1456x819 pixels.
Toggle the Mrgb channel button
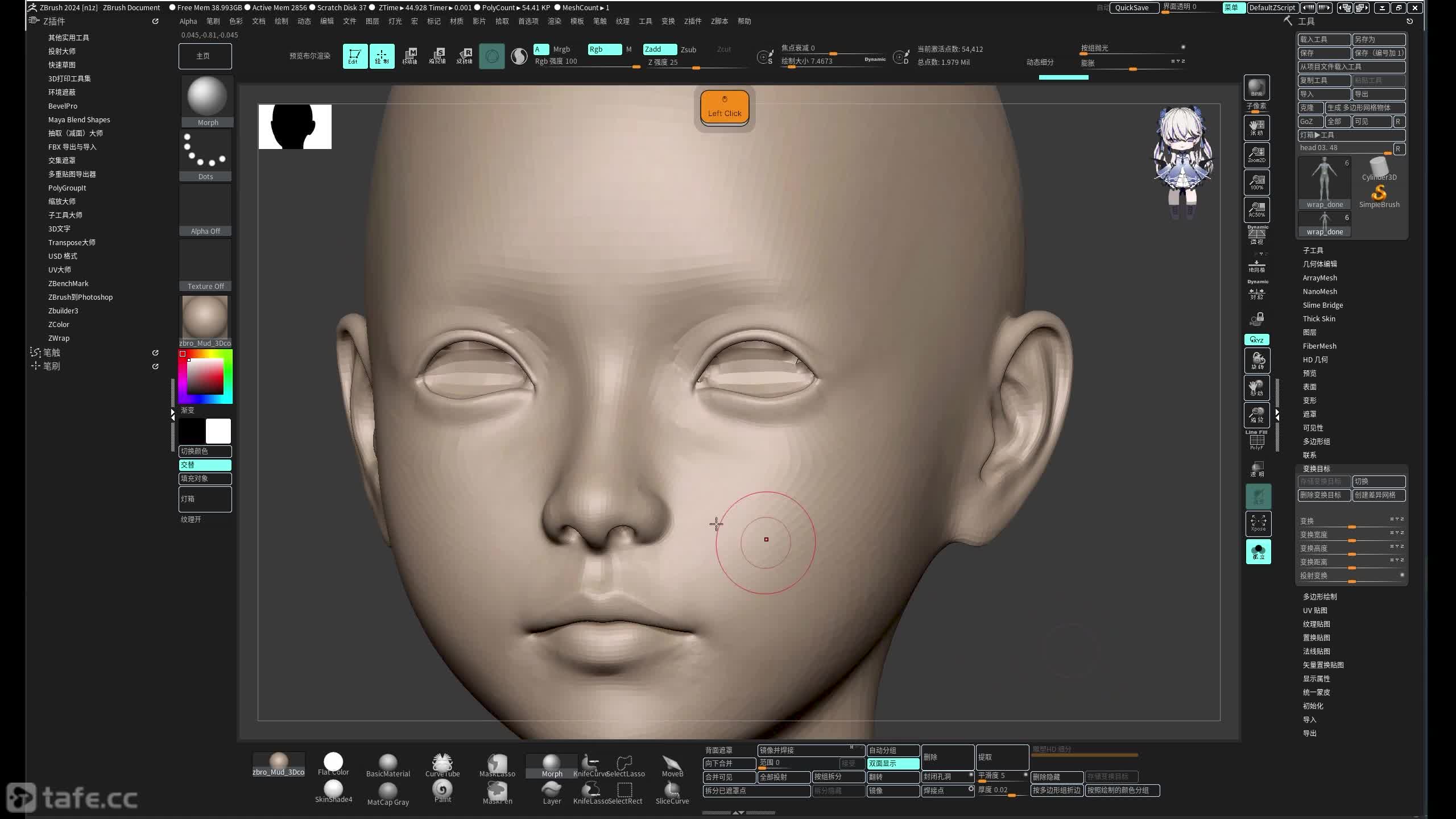pyautogui.click(x=561, y=49)
